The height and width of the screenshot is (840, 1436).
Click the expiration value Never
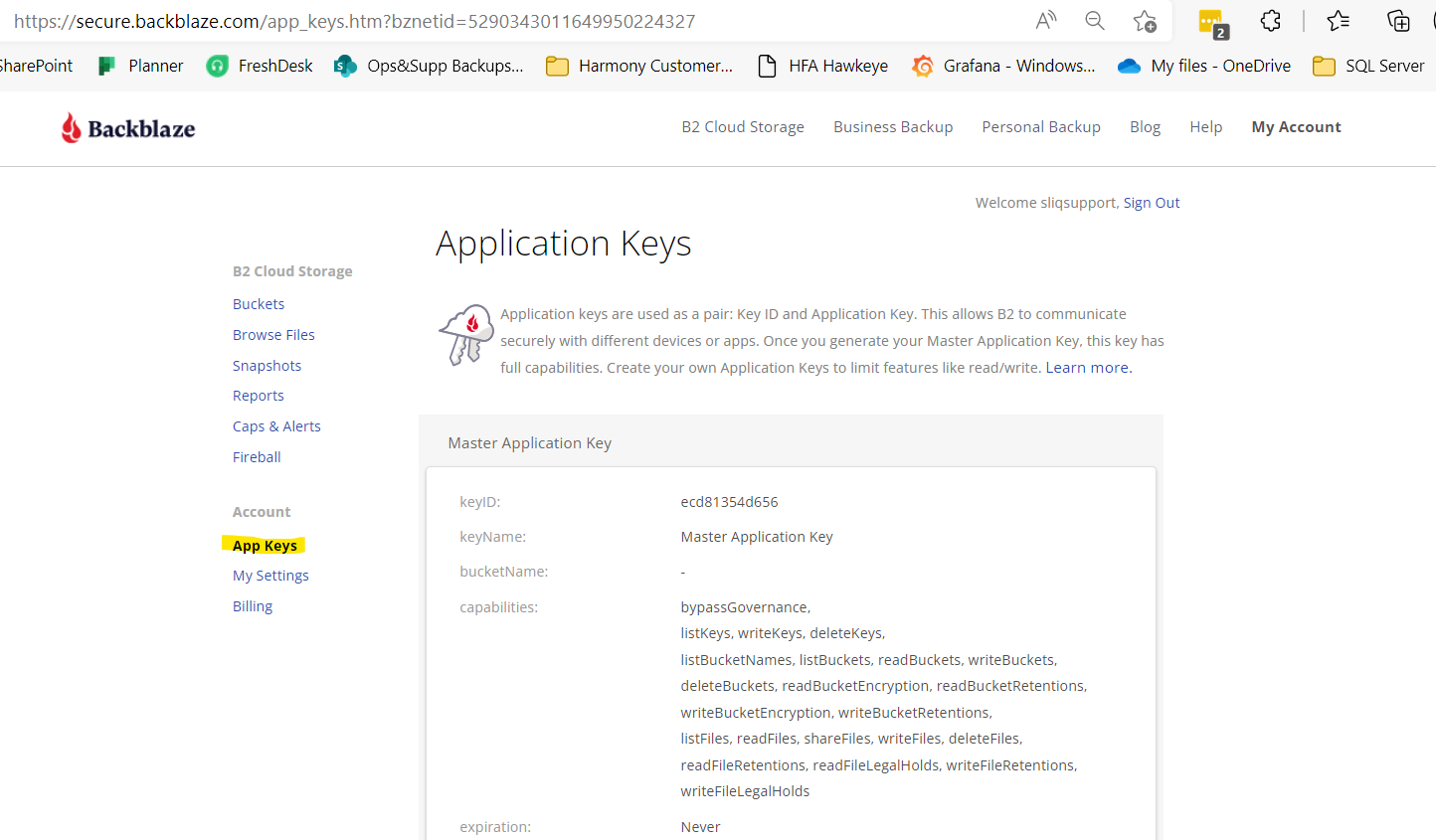700,827
